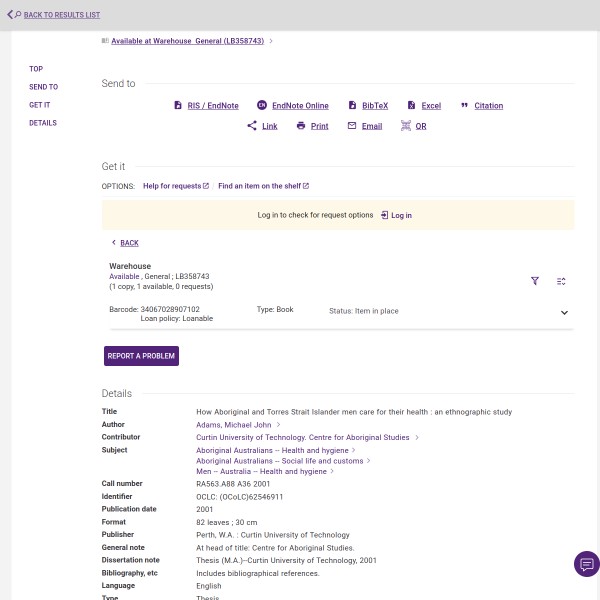Screen dimensions: 600x600
Task: Jump to Send To section
Action: tap(43, 87)
